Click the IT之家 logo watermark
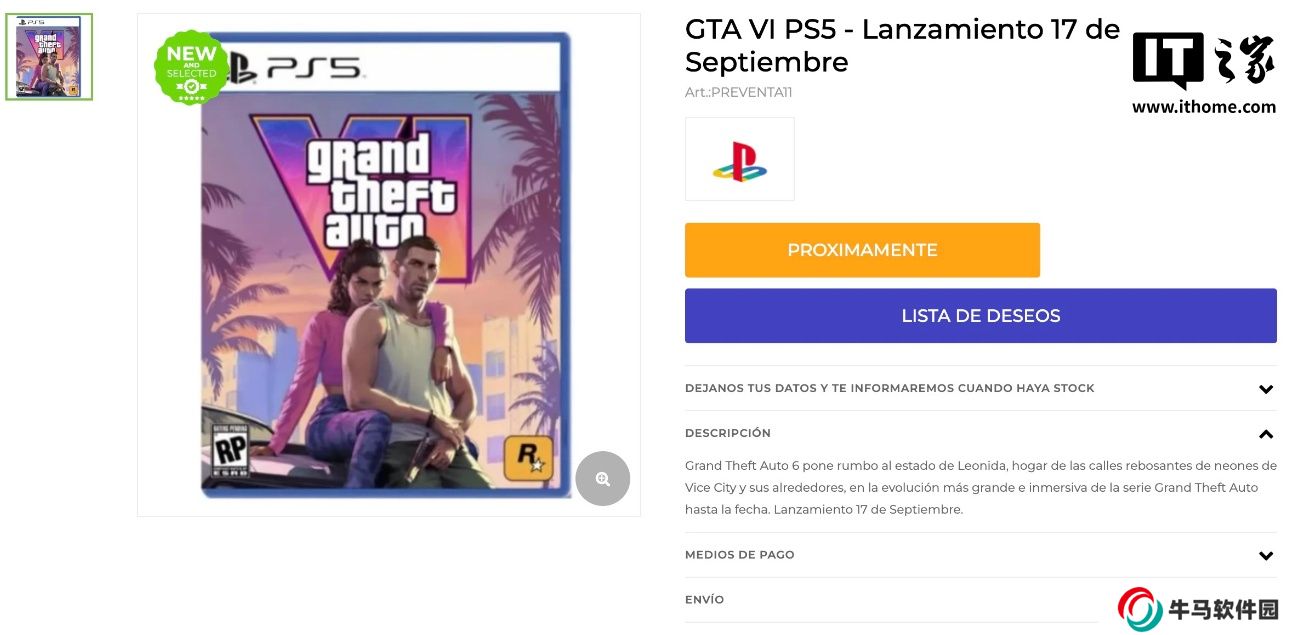 tap(1203, 61)
